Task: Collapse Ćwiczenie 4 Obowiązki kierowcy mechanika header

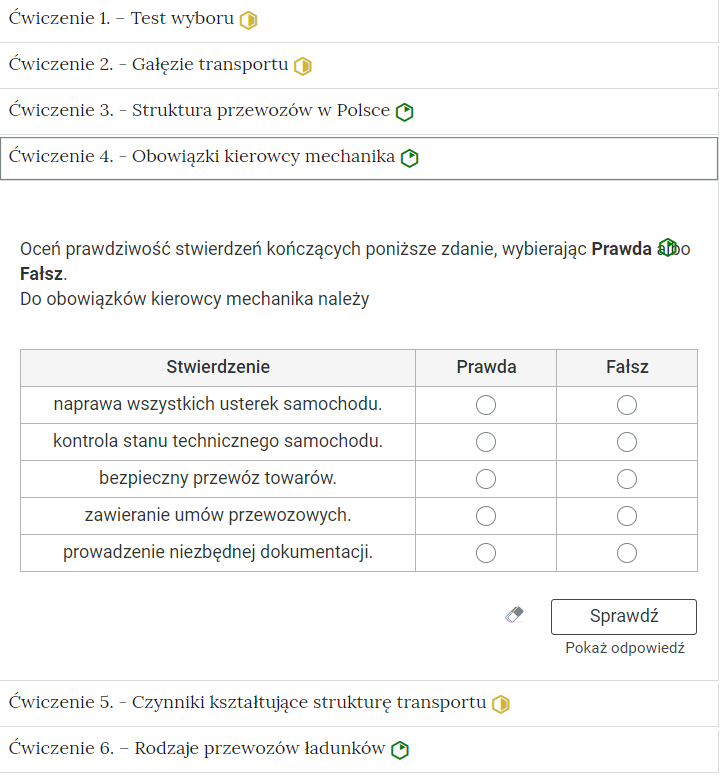Action: pyautogui.click(x=201, y=157)
